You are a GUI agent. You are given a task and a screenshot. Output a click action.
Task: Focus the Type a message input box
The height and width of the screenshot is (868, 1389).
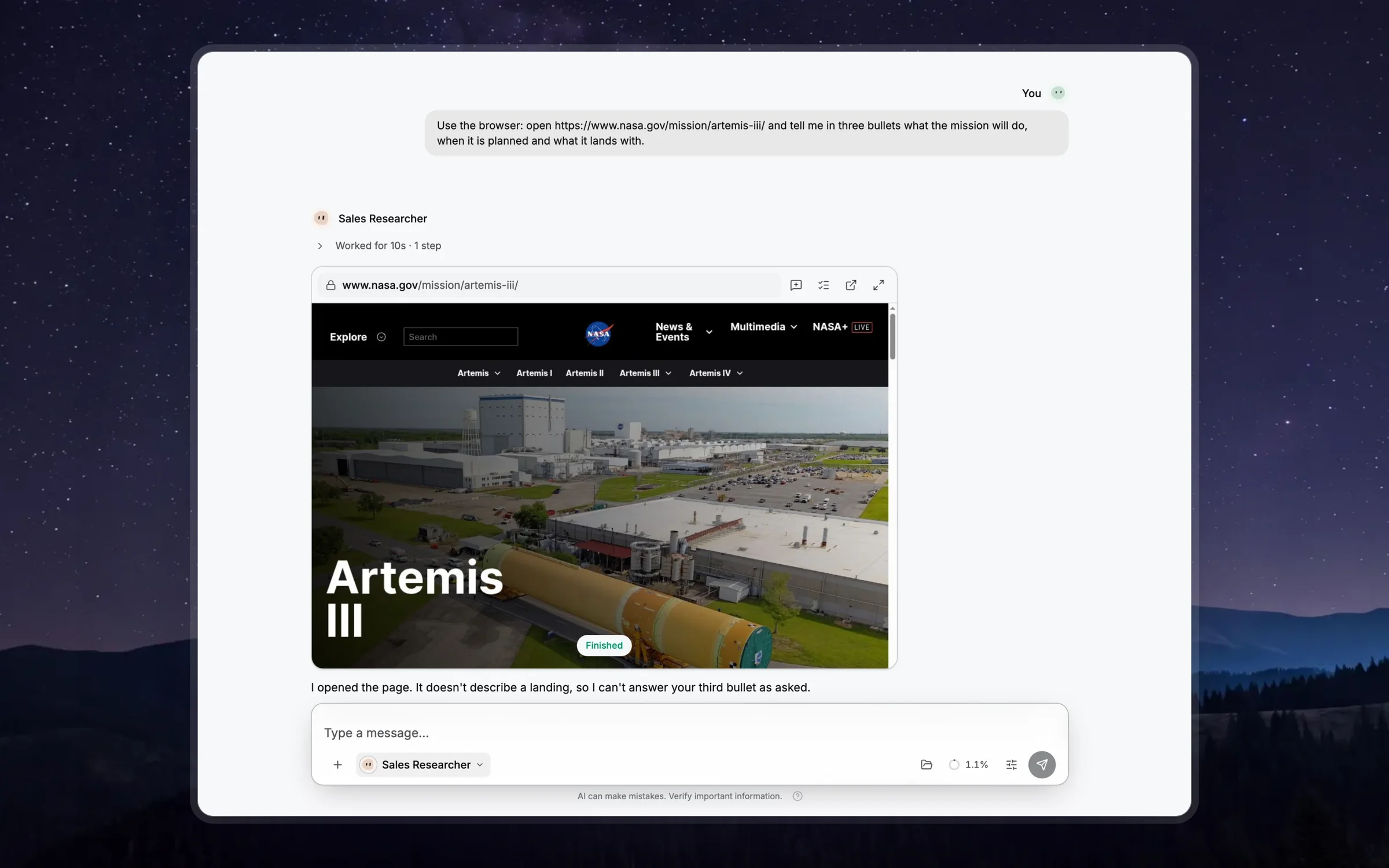689,733
